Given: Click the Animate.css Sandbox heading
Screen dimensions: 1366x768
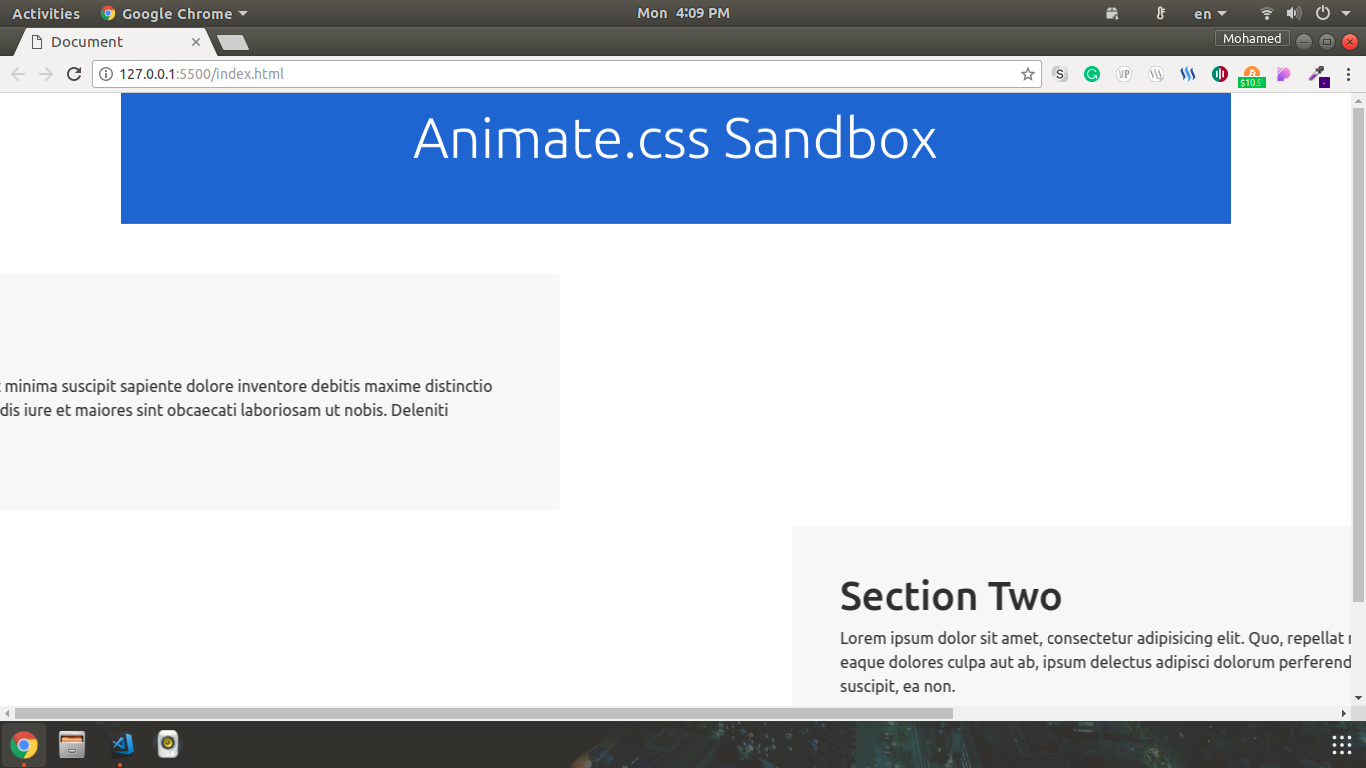Looking at the screenshot, I should point(675,138).
